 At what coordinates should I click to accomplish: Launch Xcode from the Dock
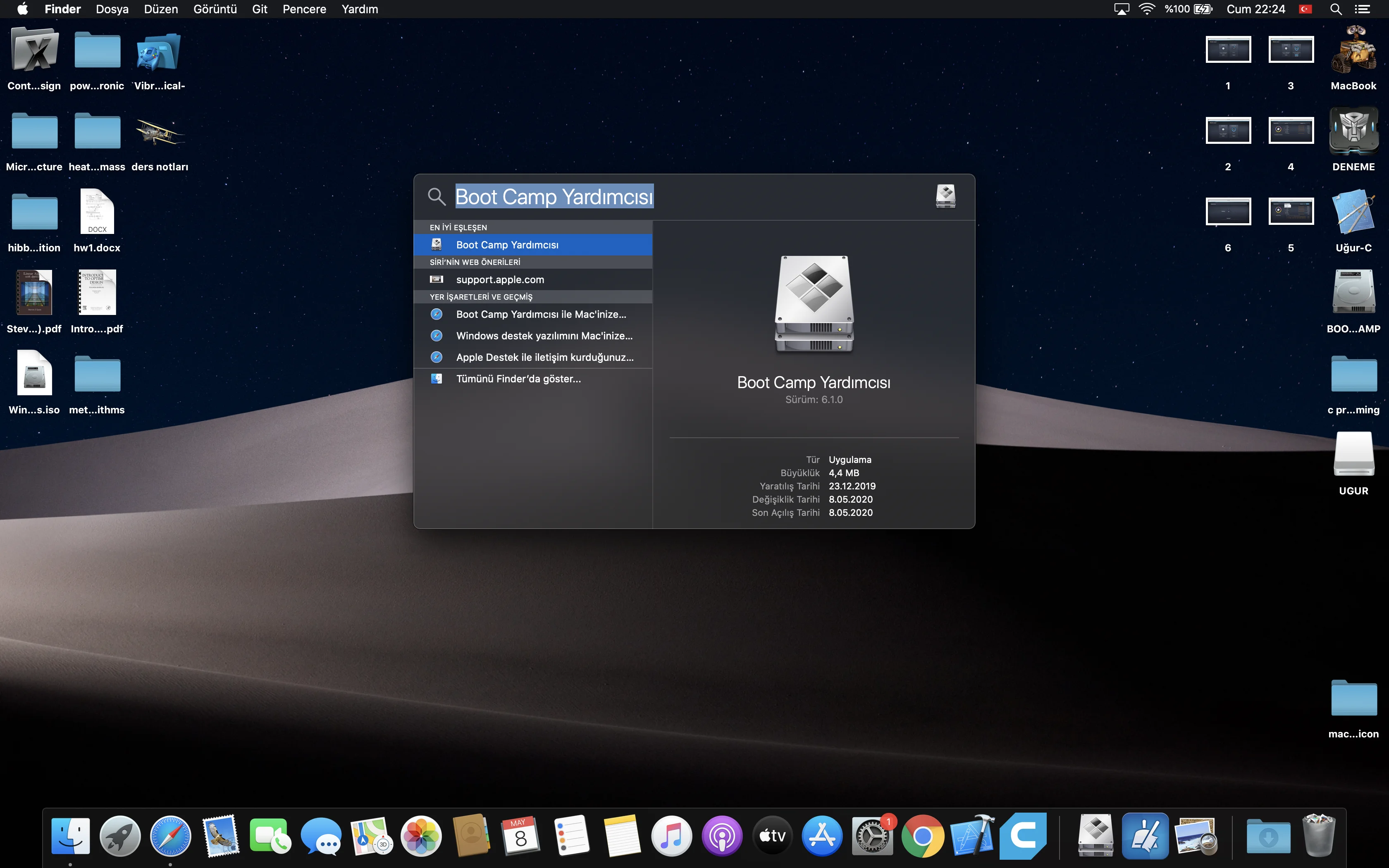[972, 836]
